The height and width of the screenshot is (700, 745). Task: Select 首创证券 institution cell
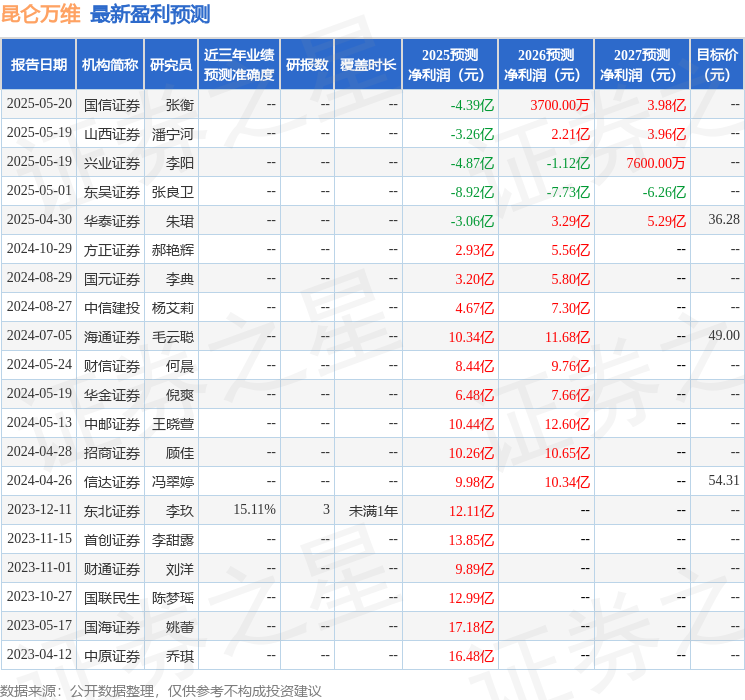coord(112,540)
